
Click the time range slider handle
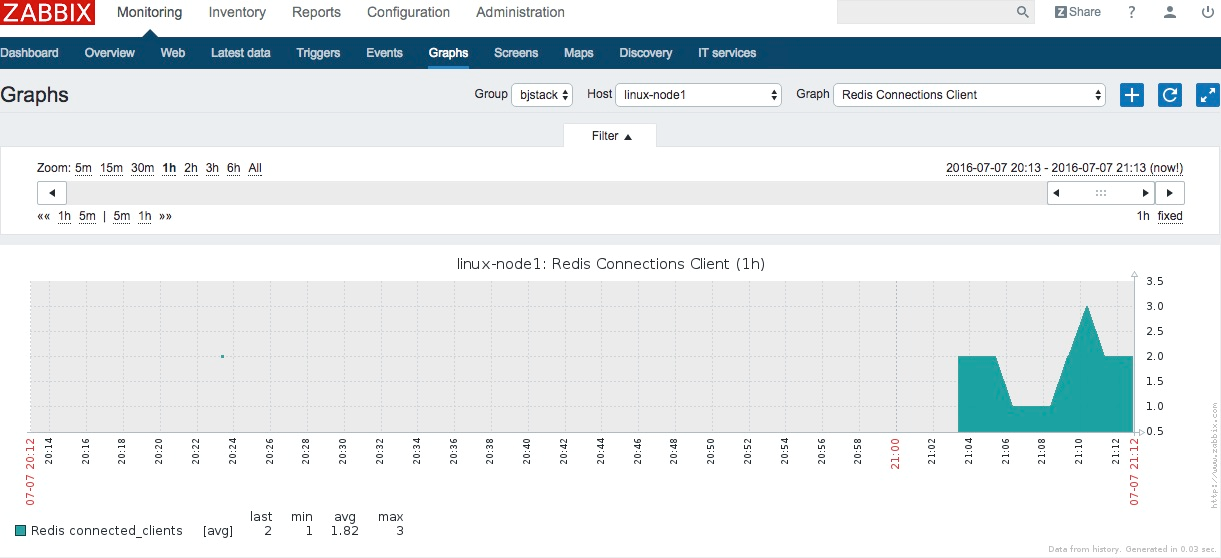pyautogui.click(x=1101, y=193)
